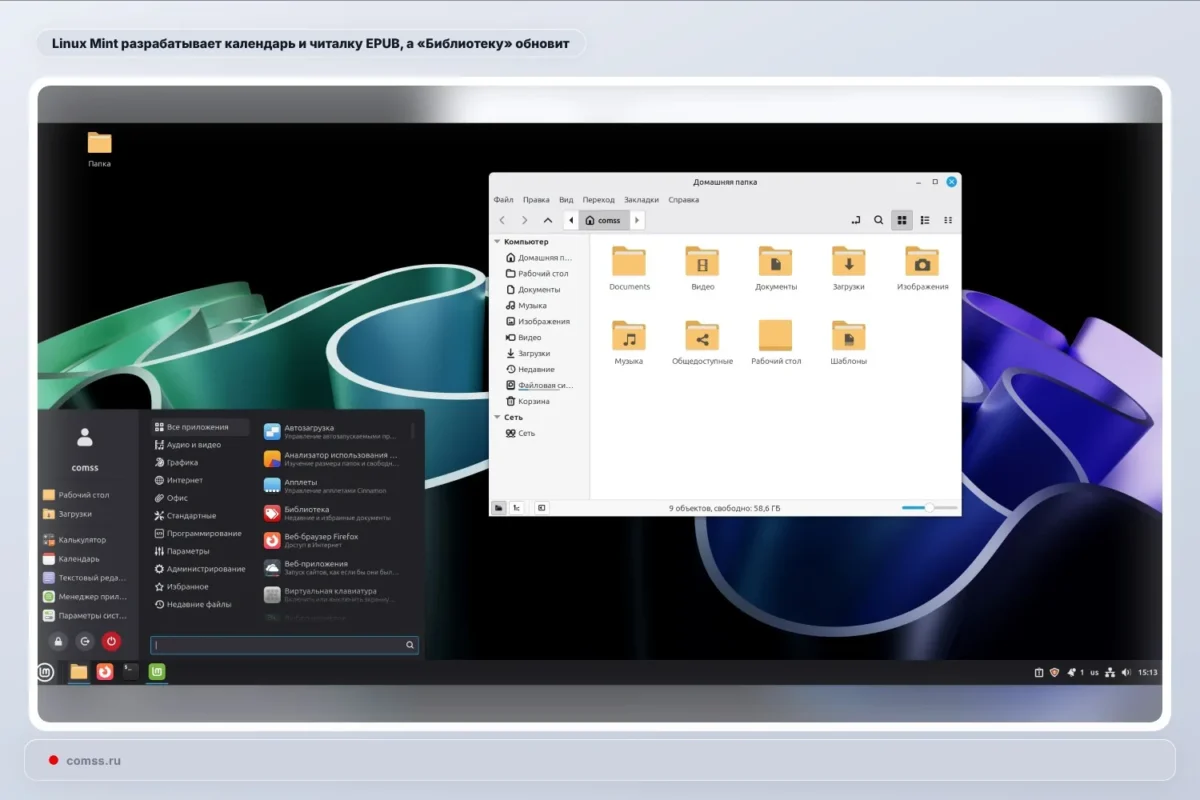Open the Документы folder icon in main pane
This screenshot has width=1200, height=800.
pyautogui.click(x=775, y=262)
